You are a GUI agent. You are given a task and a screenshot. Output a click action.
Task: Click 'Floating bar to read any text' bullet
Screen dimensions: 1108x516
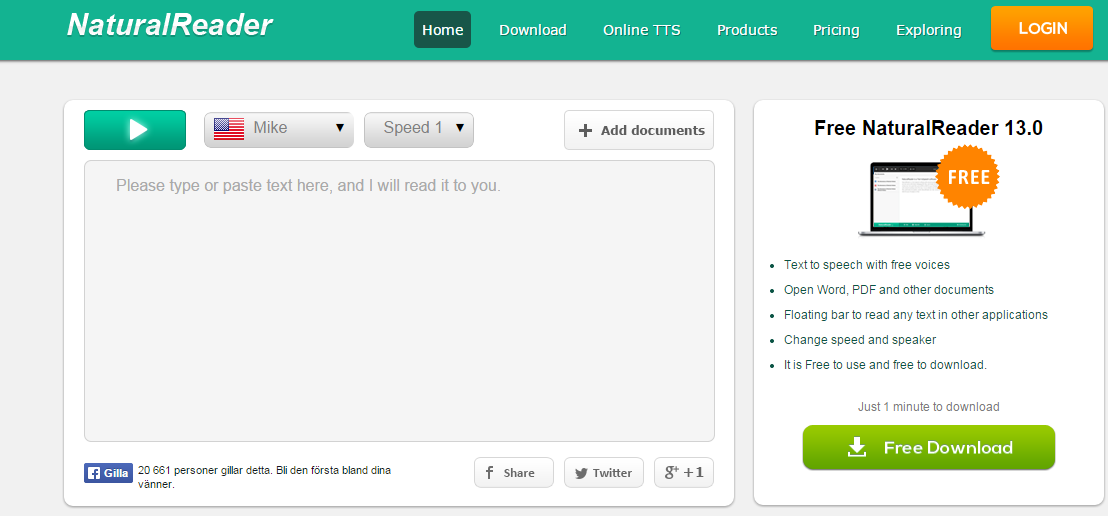916,315
